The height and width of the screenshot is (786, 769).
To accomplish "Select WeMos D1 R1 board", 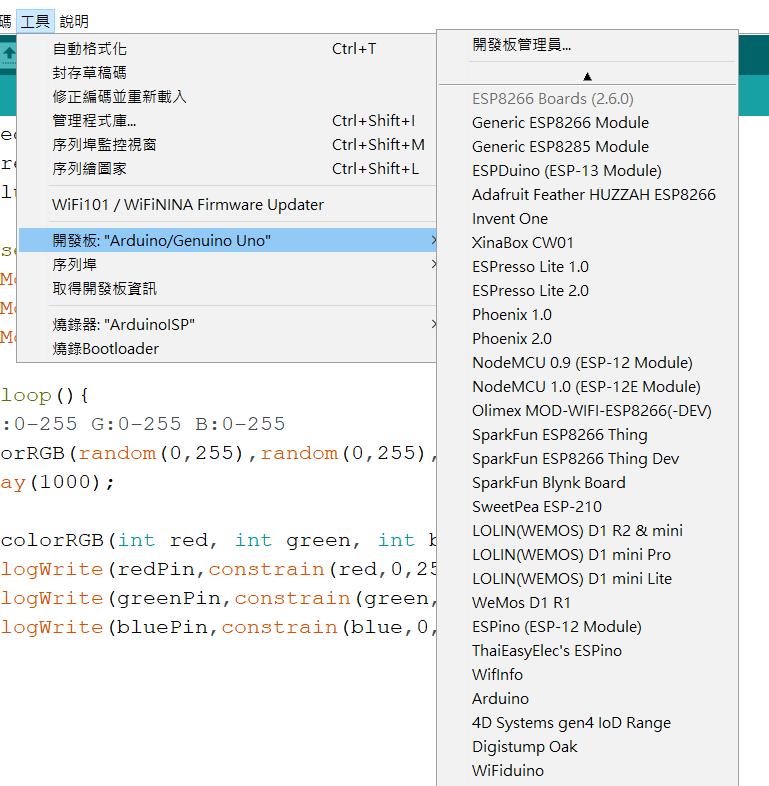I will [x=587, y=603].
